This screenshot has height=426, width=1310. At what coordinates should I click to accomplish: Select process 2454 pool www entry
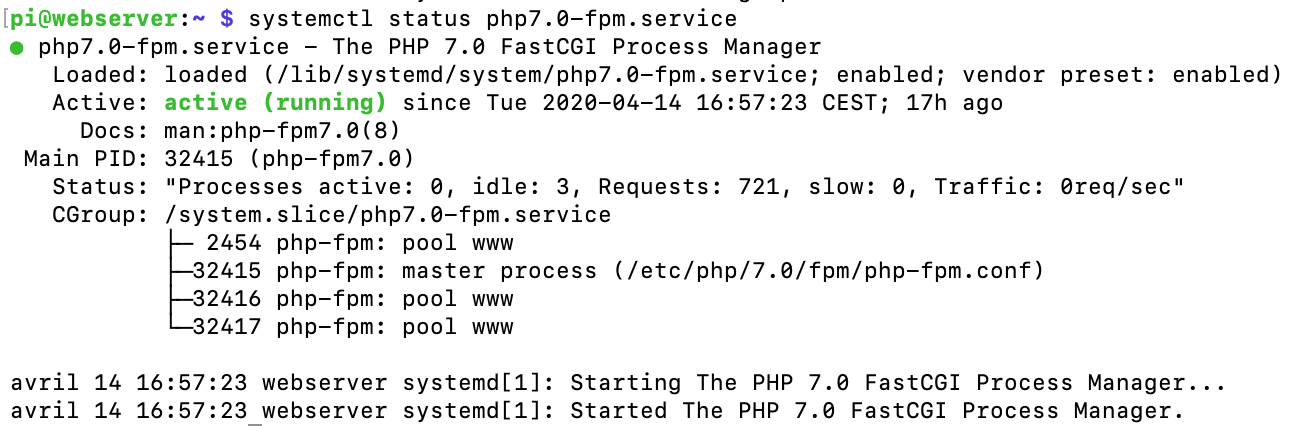[x=359, y=243]
